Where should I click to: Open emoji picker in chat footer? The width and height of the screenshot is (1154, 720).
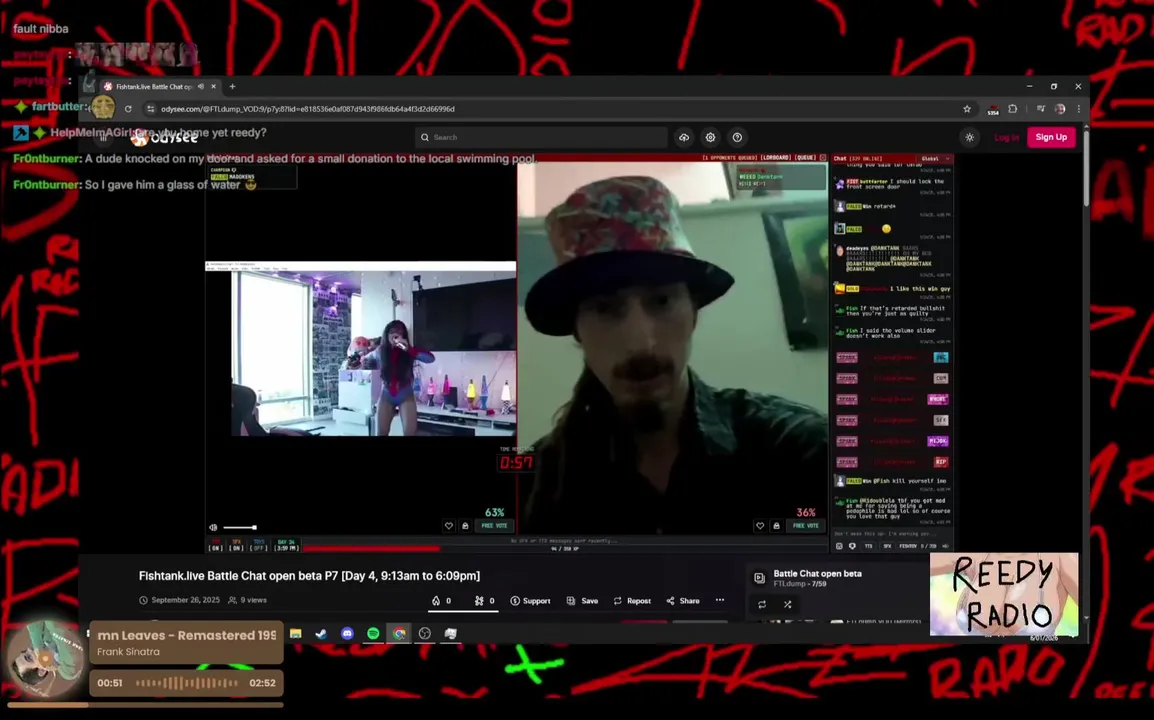(x=839, y=546)
